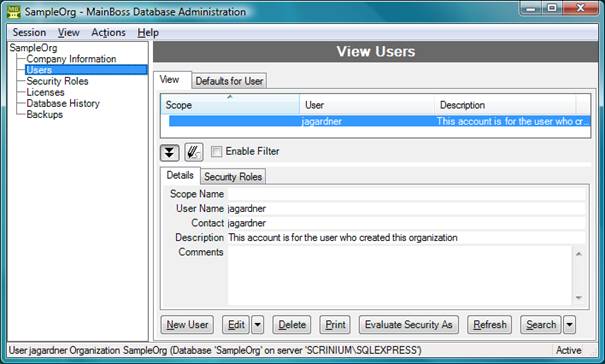Image resolution: width=605 pixels, height=364 pixels.
Task: Click the double-arrow collapse details icon
Action: click(170, 152)
